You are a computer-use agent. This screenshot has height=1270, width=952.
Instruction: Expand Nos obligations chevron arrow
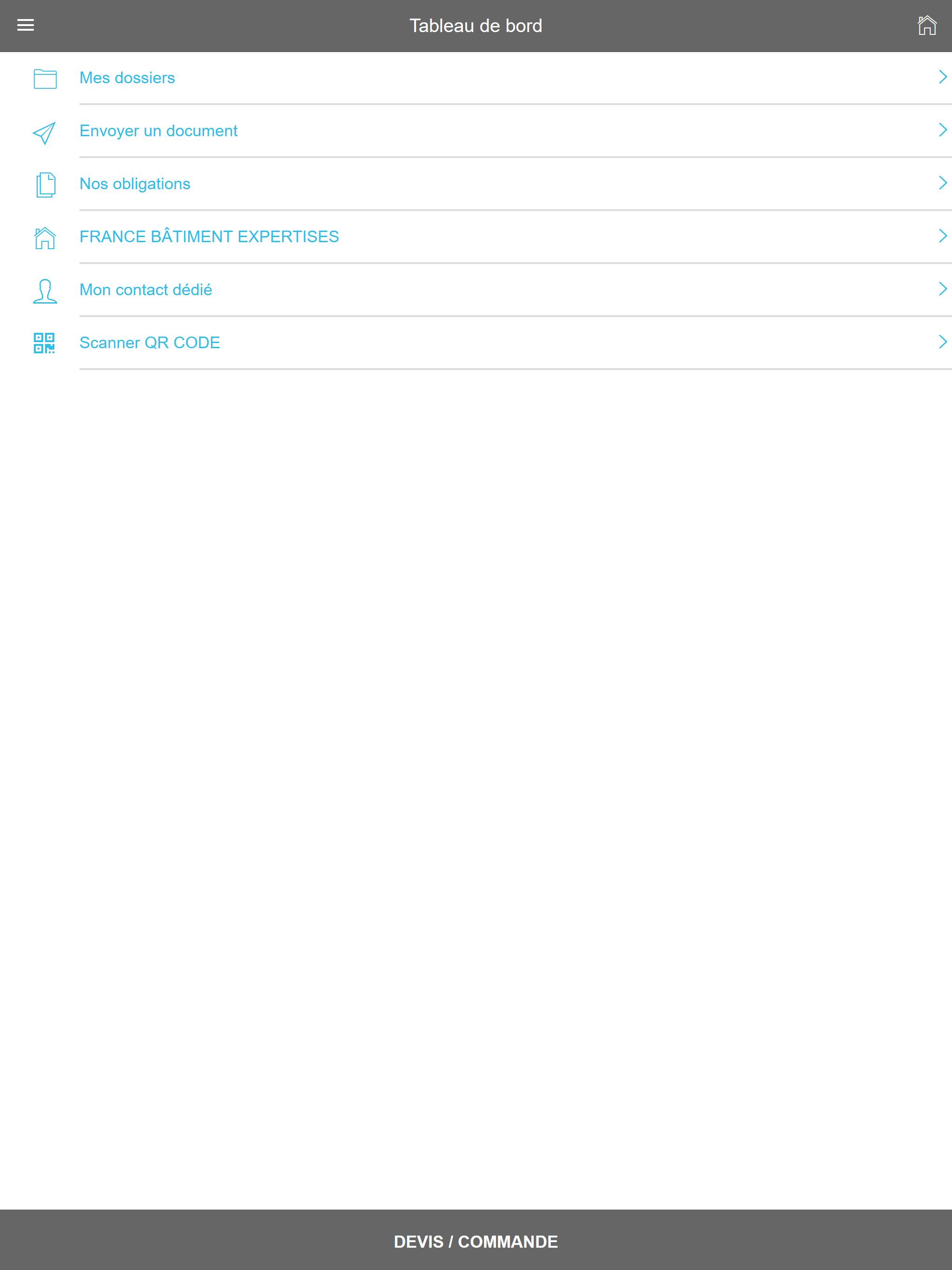point(942,183)
